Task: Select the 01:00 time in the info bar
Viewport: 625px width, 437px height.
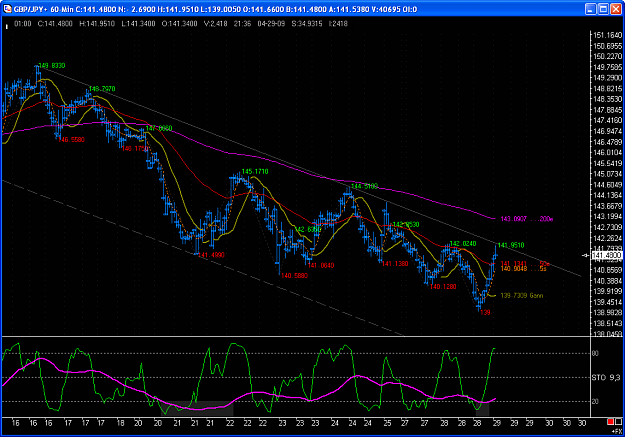Action: (x=23, y=24)
